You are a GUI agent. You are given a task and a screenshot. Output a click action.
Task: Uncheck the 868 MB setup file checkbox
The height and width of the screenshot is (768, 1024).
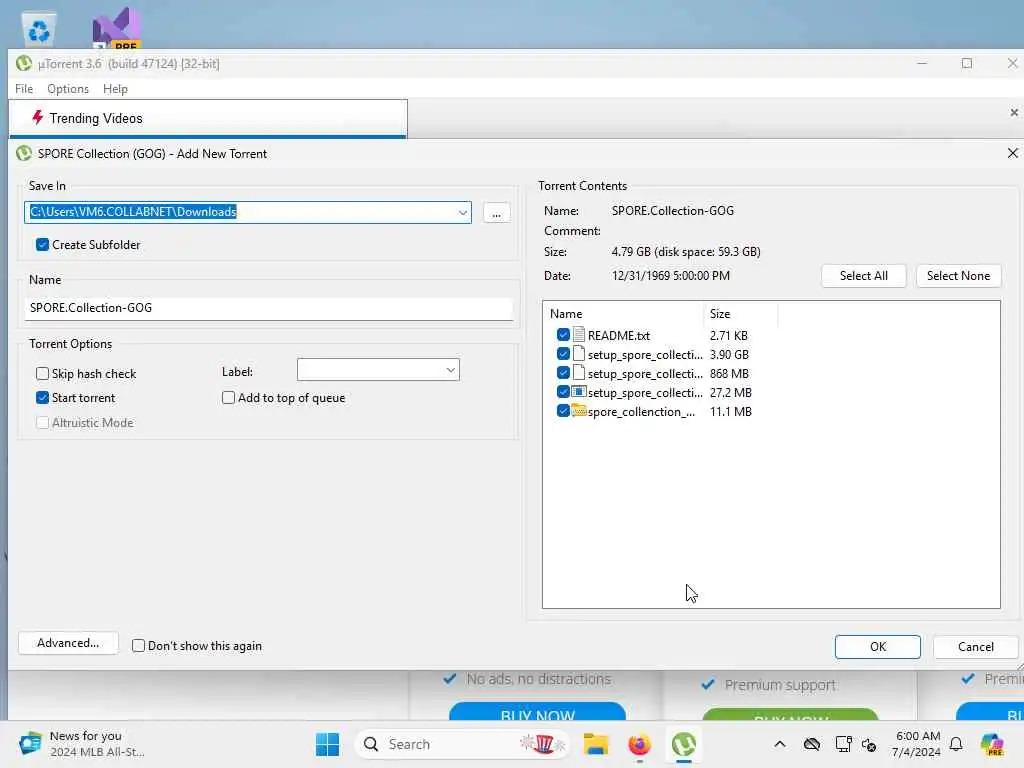tap(563, 373)
